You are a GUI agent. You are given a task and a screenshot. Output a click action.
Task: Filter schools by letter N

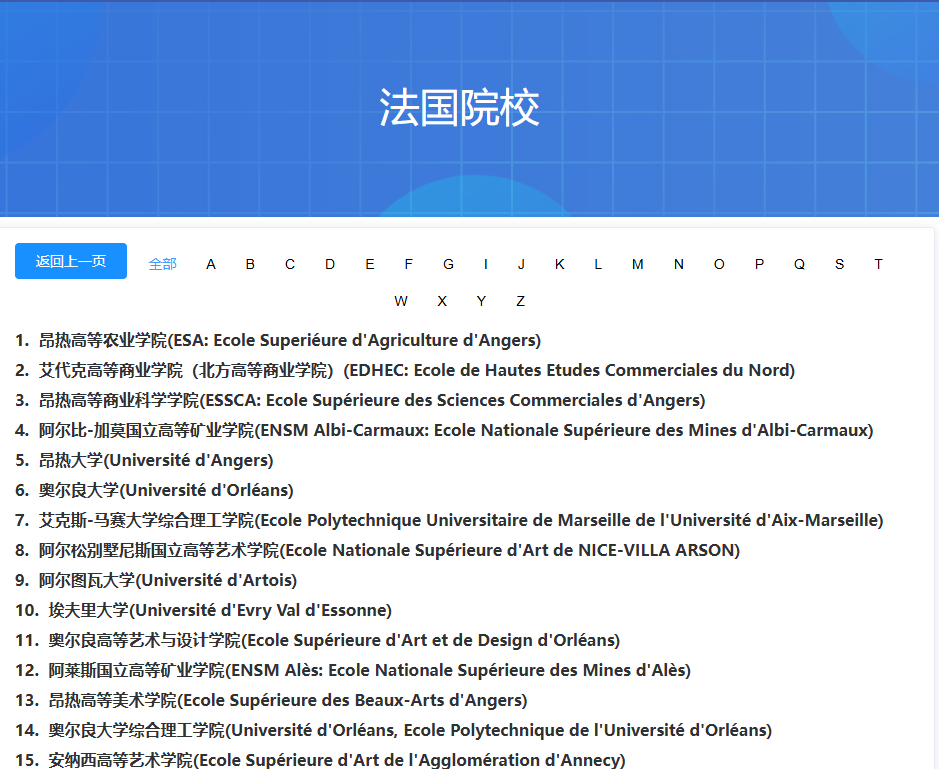678,264
